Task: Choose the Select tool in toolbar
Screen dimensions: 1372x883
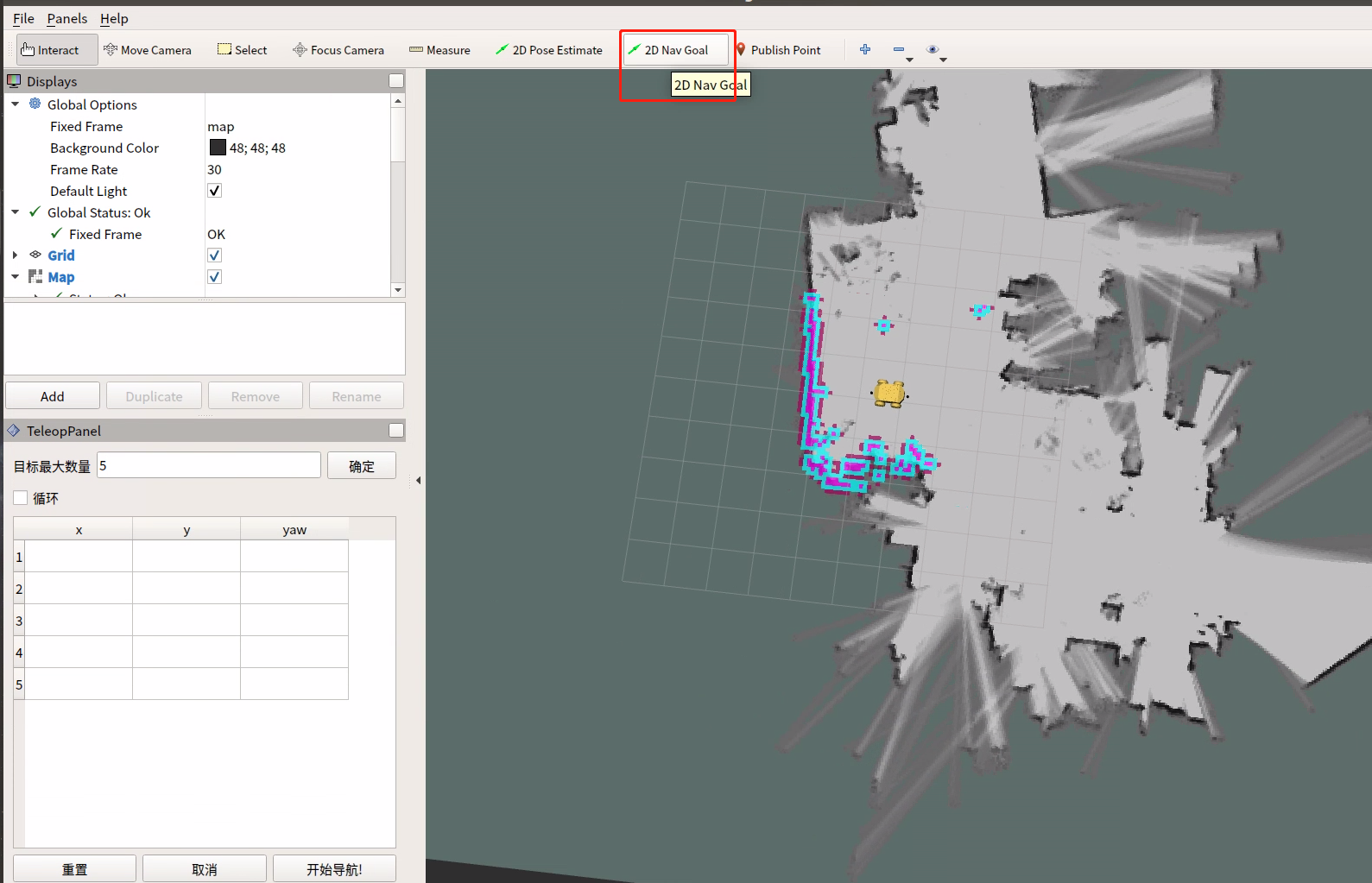Action: (243, 50)
